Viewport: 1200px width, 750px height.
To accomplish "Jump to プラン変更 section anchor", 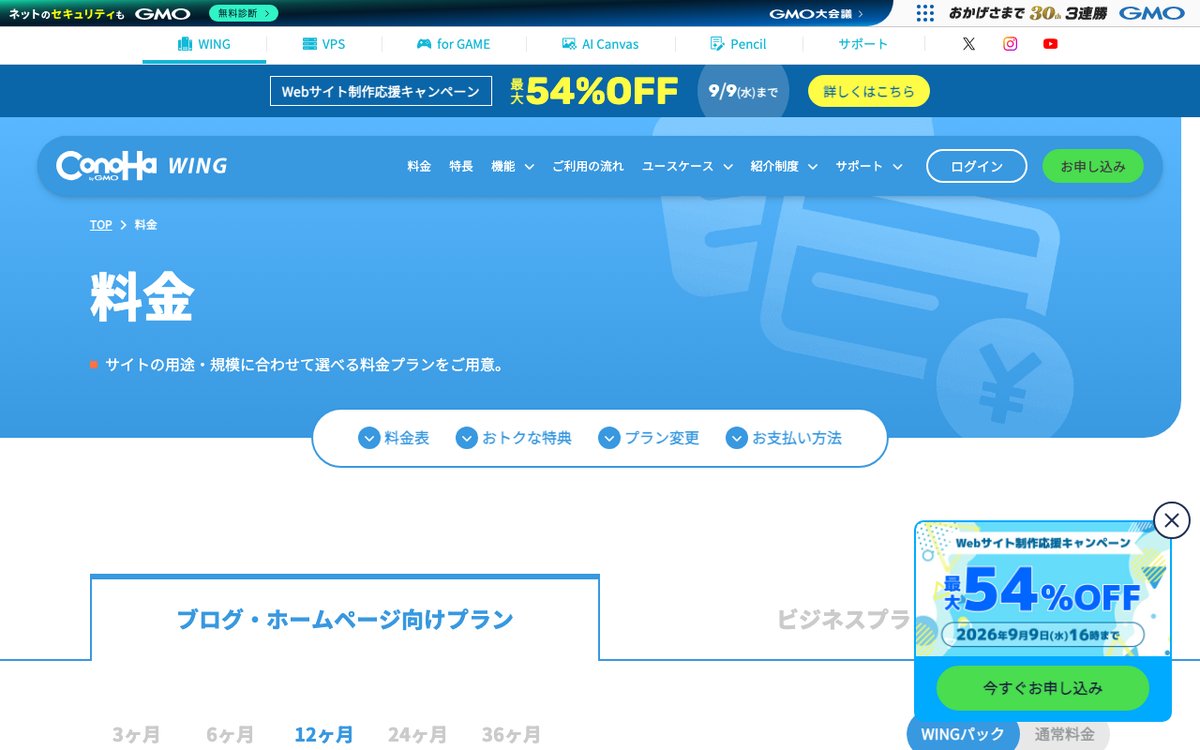I will tap(649, 438).
